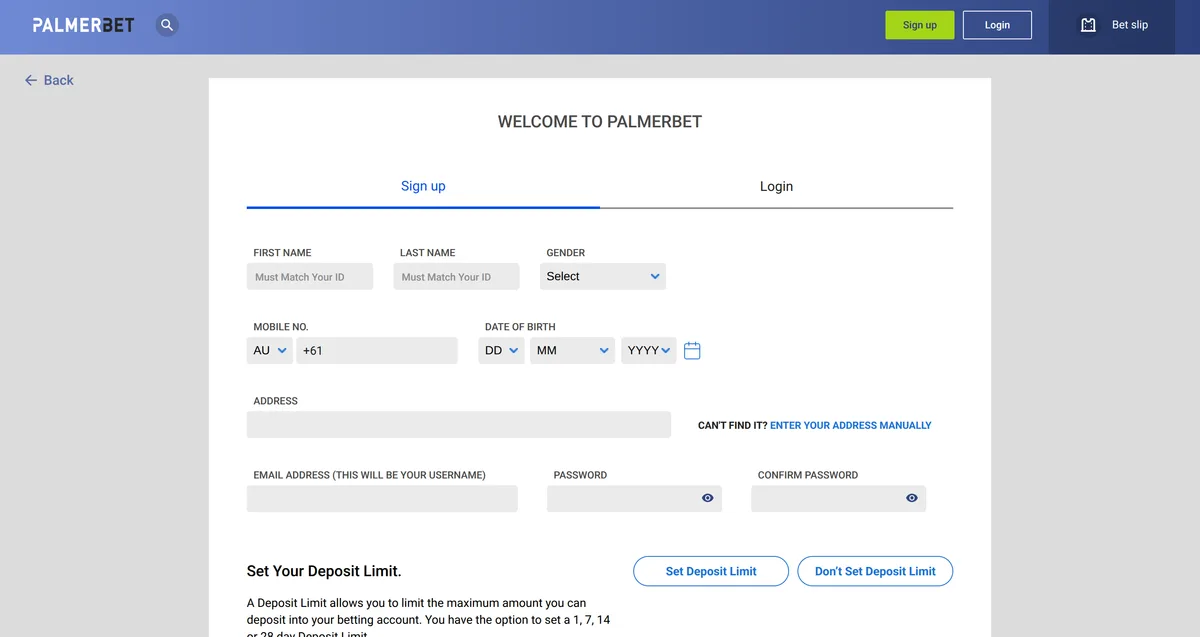Click Enter Your Address Manually link
The height and width of the screenshot is (637, 1200).
pyautogui.click(x=851, y=425)
